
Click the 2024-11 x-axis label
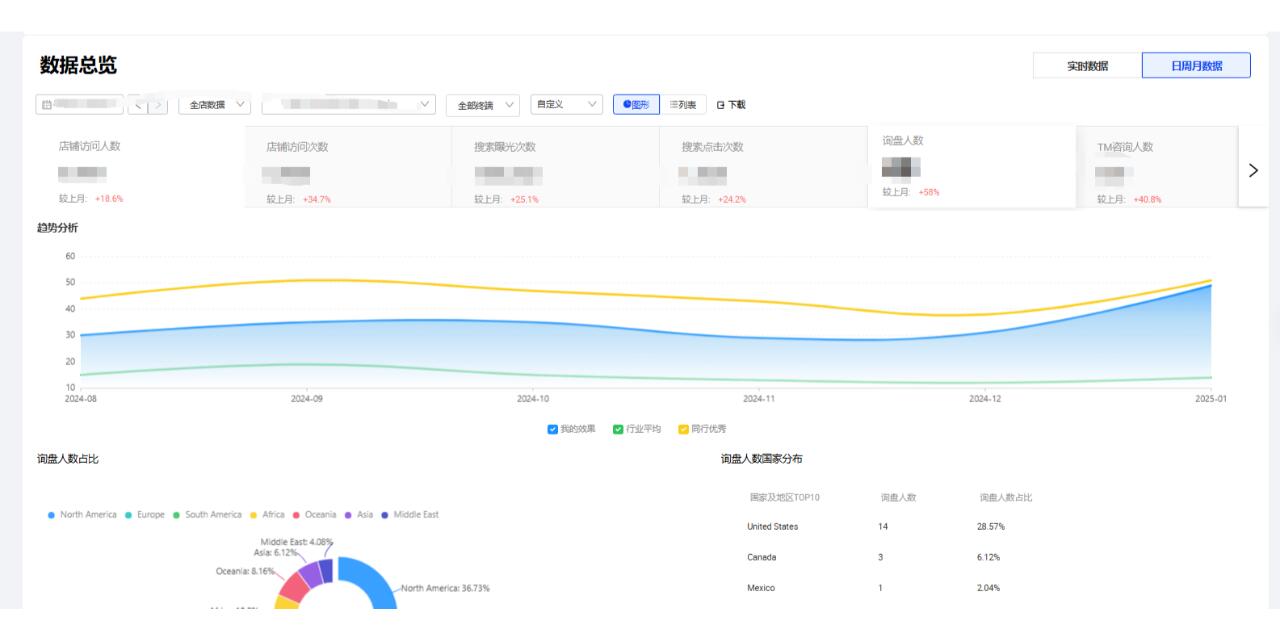[759, 398]
